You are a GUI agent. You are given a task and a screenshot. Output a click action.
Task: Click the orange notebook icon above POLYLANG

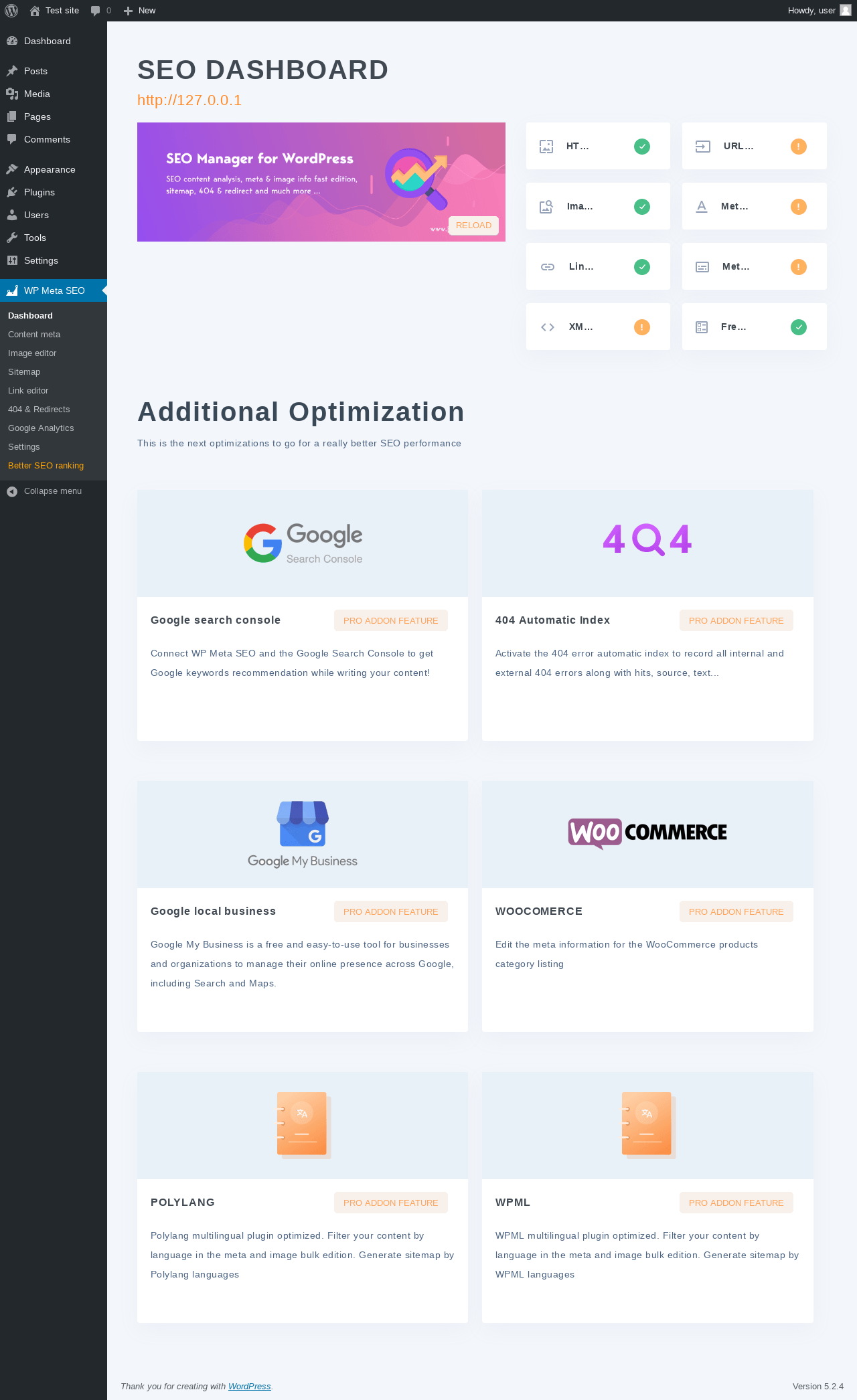click(304, 1126)
